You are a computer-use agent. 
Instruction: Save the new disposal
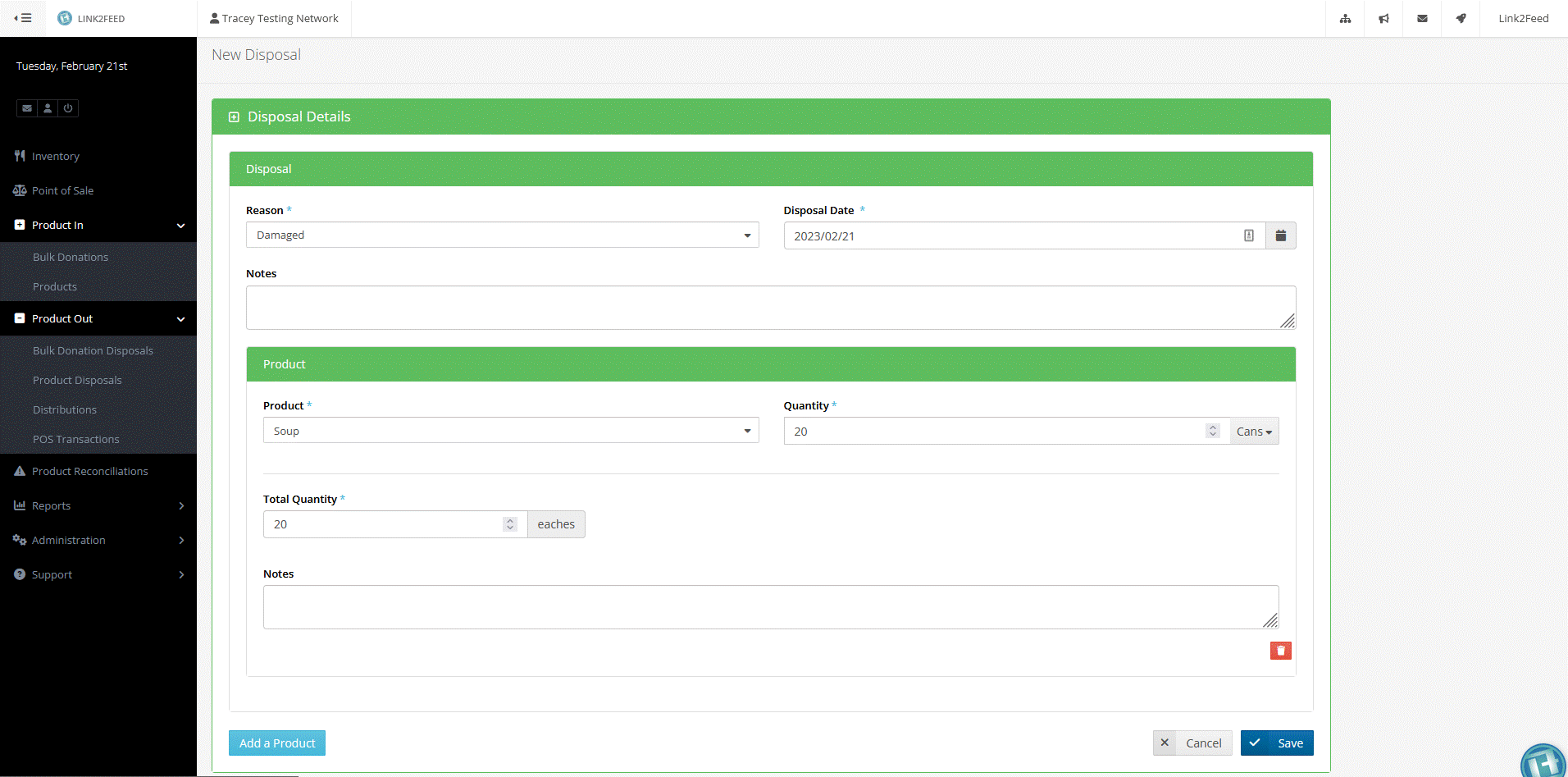tap(1277, 743)
